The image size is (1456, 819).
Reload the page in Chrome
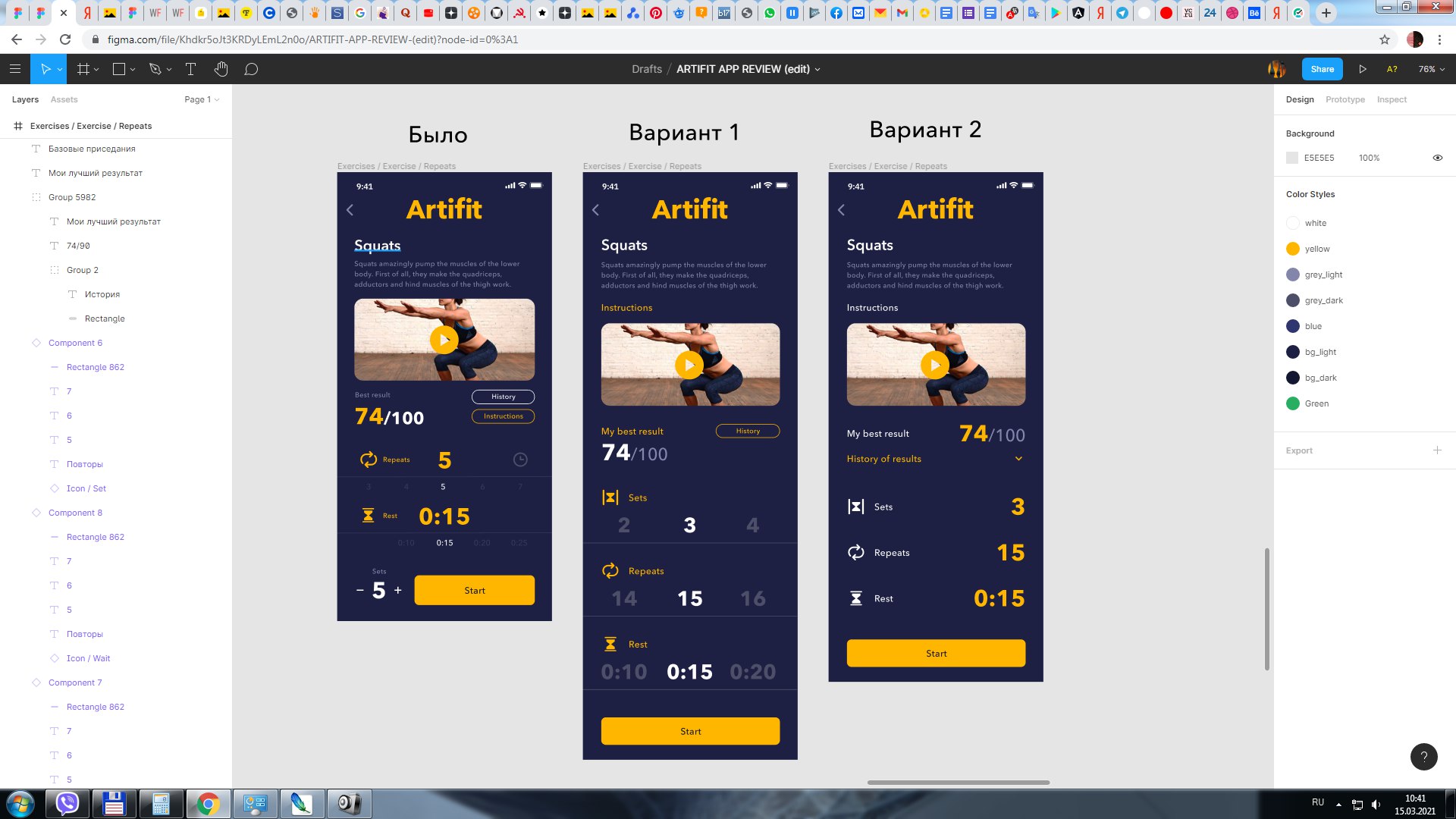[x=65, y=39]
